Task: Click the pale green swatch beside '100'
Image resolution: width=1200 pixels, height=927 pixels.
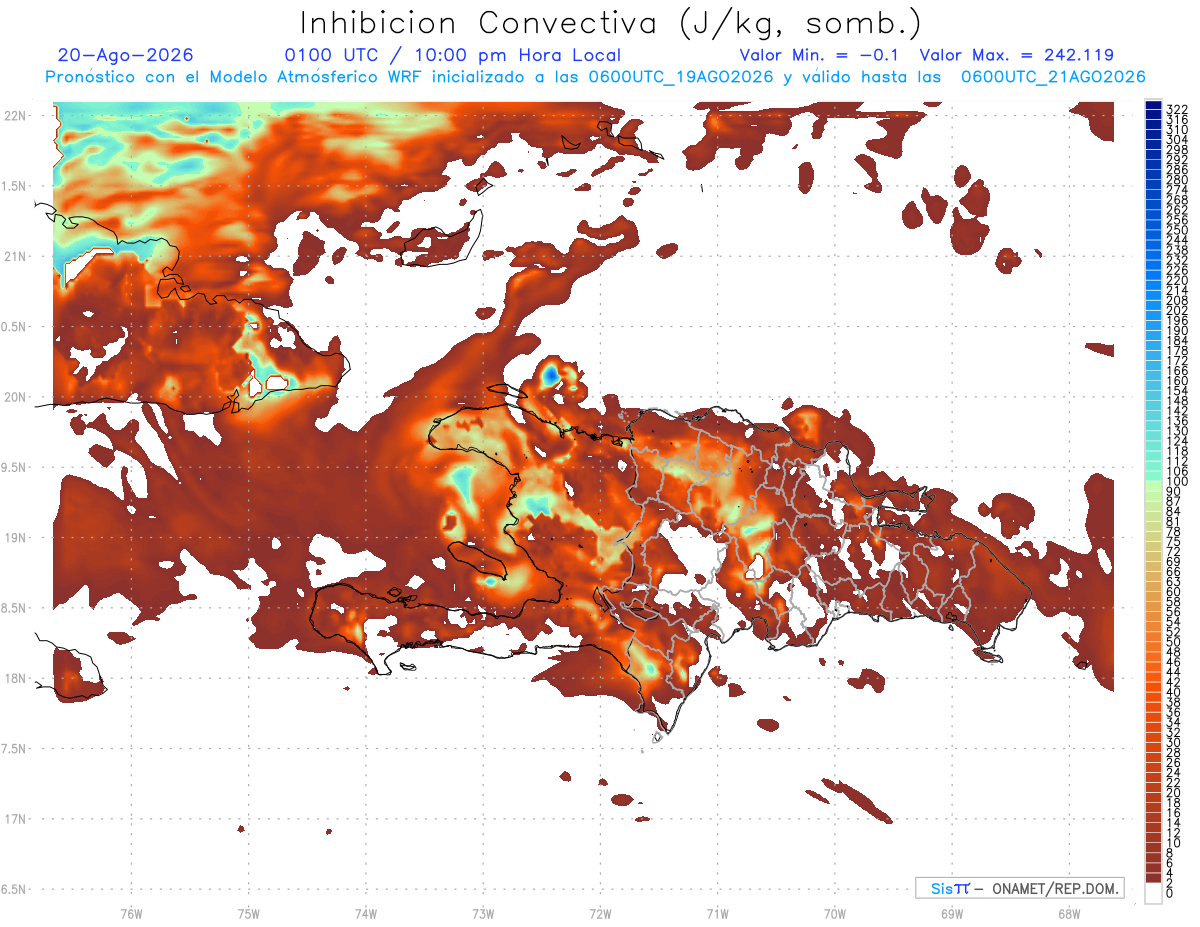Action: click(1154, 484)
